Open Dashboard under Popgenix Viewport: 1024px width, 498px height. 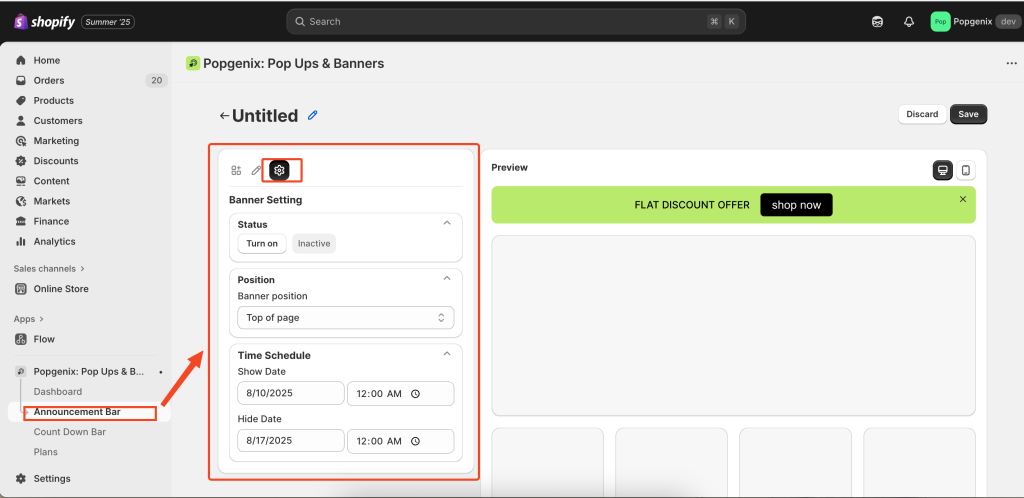pos(58,392)
